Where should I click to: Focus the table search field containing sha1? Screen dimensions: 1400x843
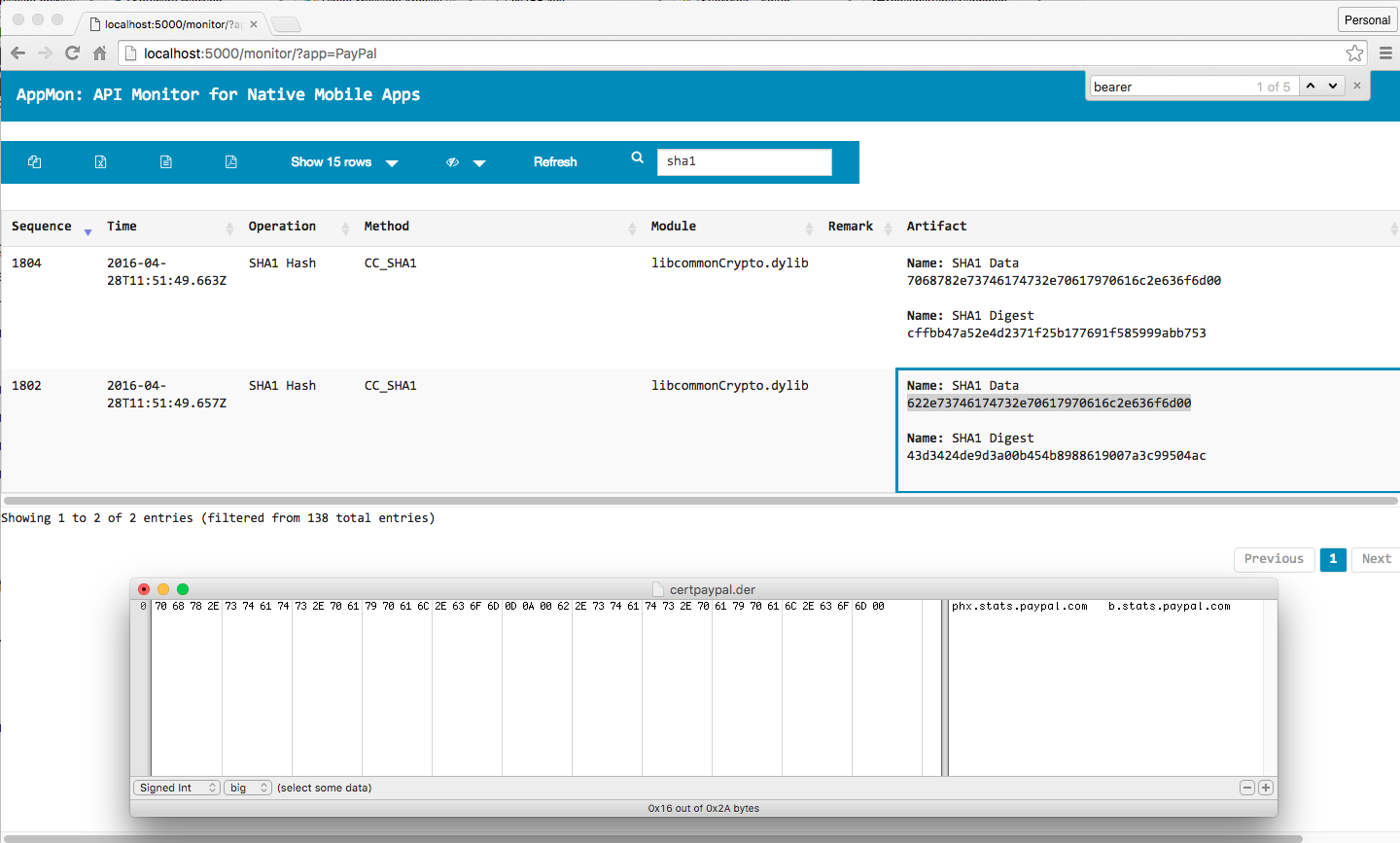point(745,161)
